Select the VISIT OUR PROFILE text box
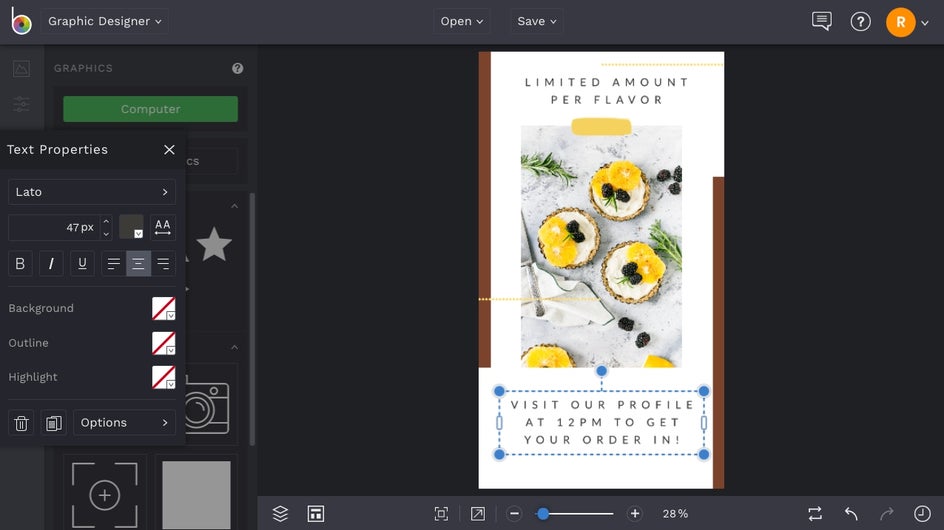The height and width of the screenshot is (530, 944). (601, 422)
